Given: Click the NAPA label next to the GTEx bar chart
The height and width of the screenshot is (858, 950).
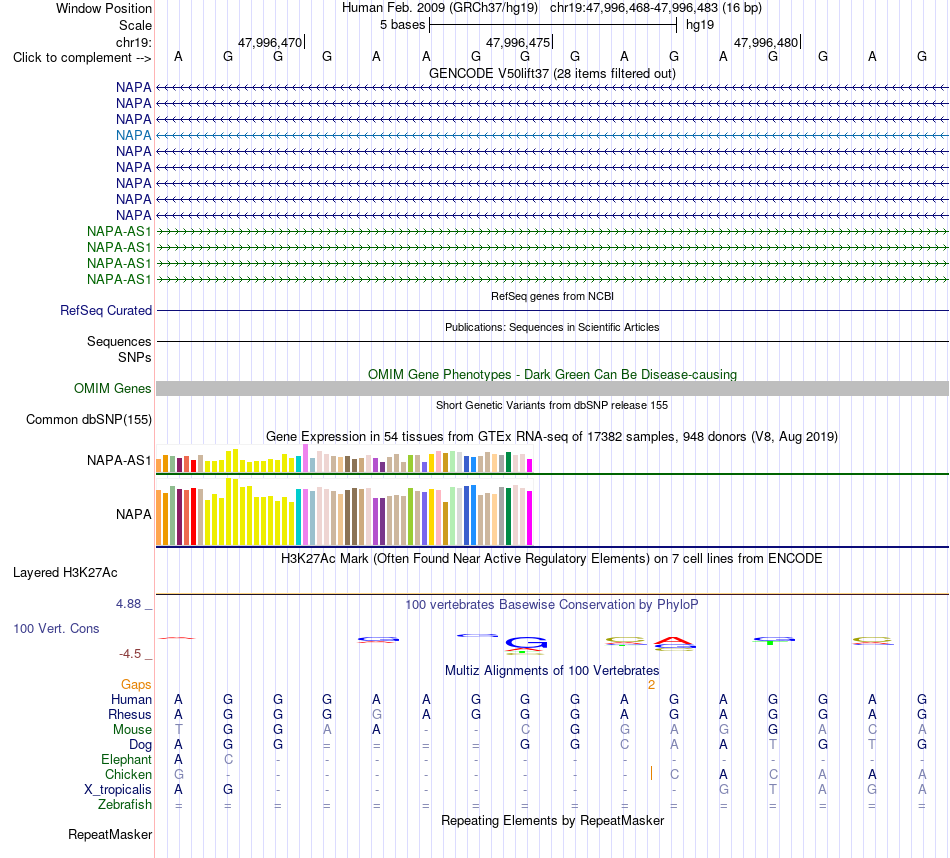Looking at the screenshot, I should pyautogui.click(x=133, y=514).
